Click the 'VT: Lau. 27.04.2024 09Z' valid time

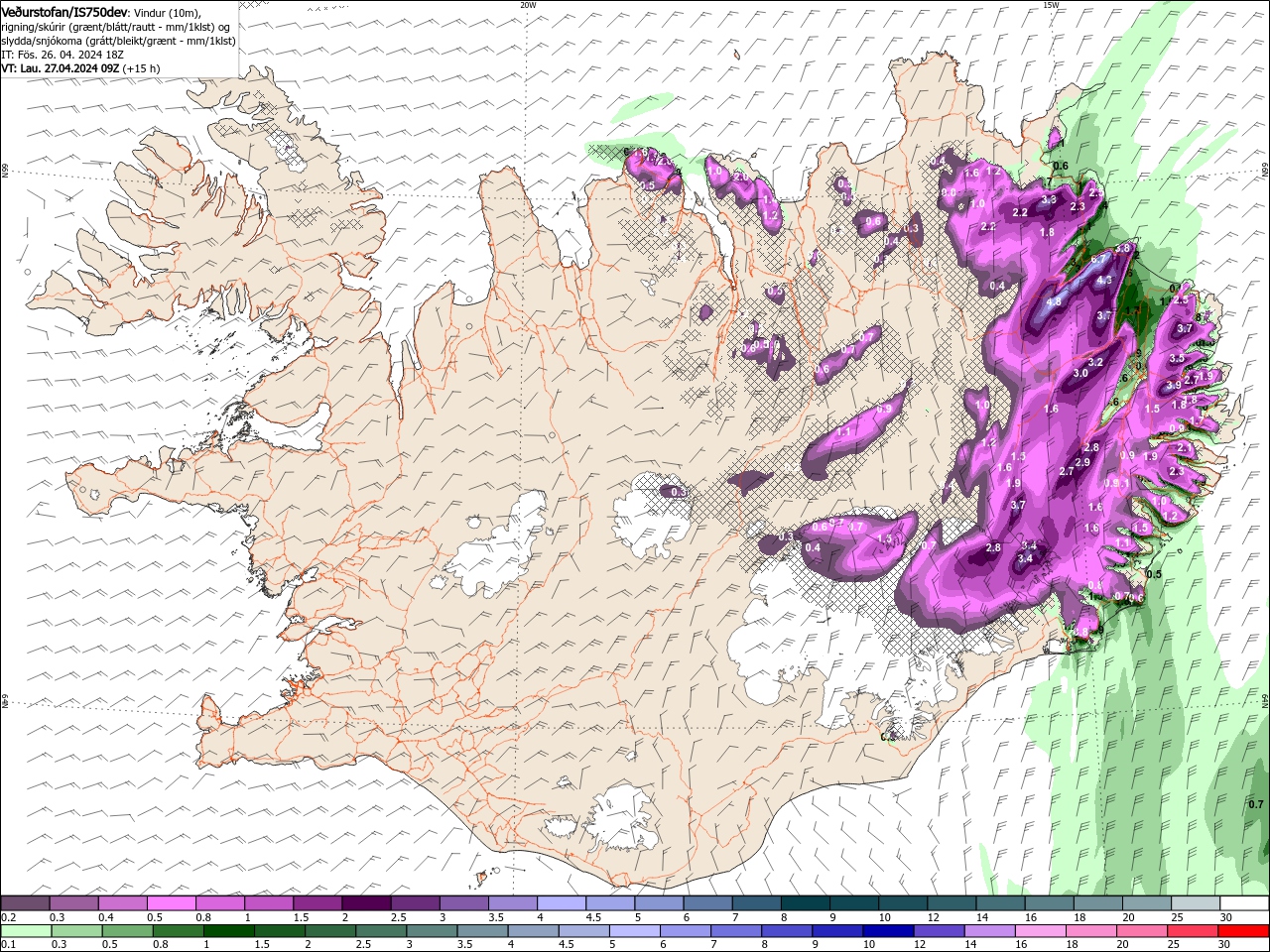[x=61, y=68]
